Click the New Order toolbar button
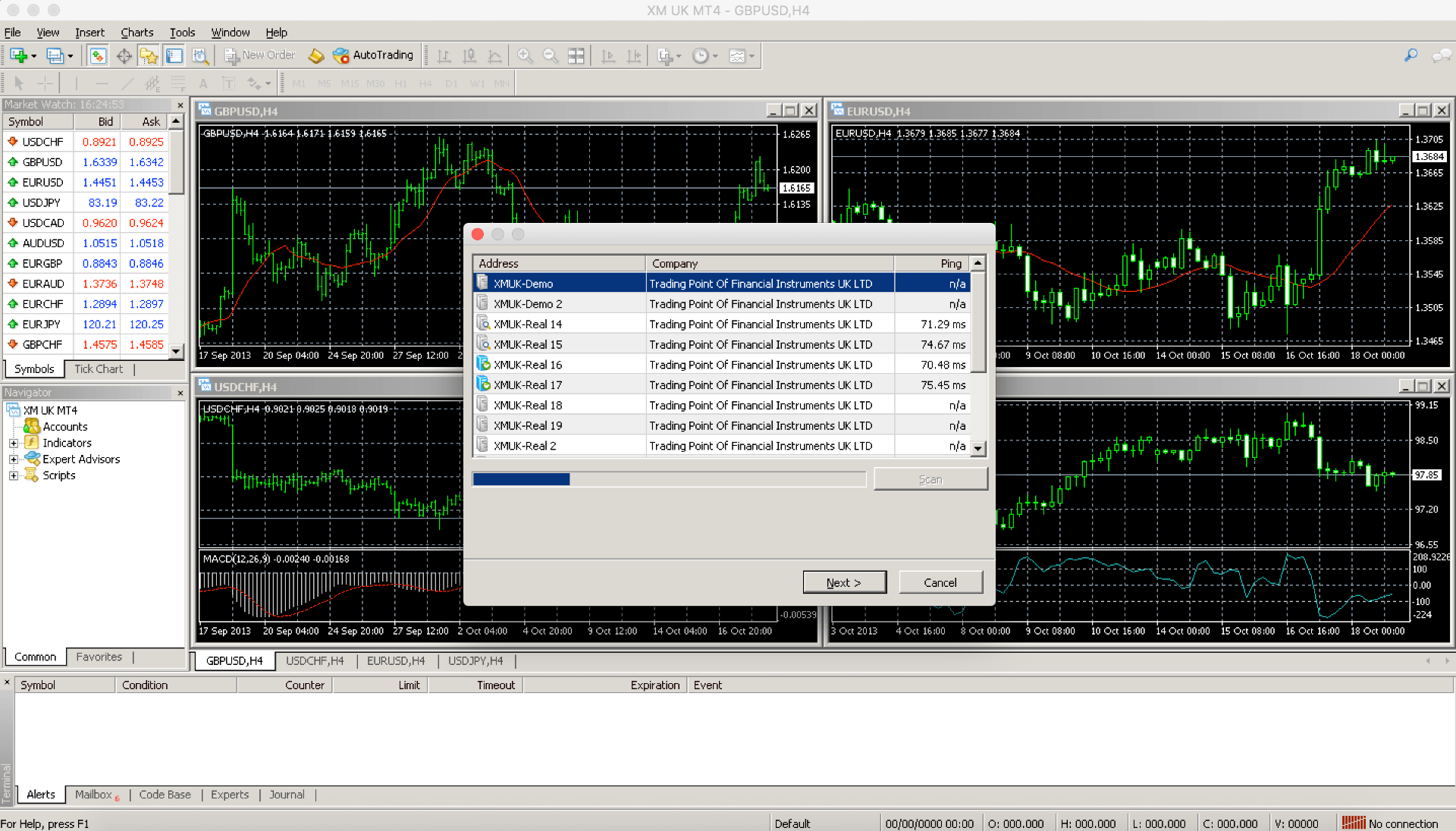The height and width of the screenshot is (831, 1456). point(259,55)
